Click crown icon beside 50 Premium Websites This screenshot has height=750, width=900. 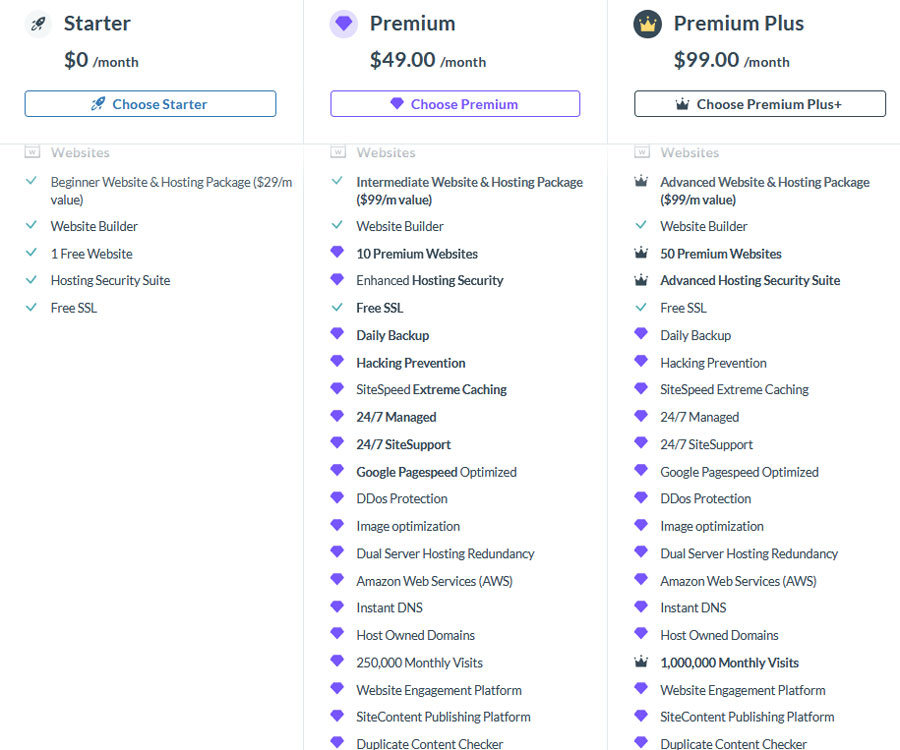(x=641, y=252)
